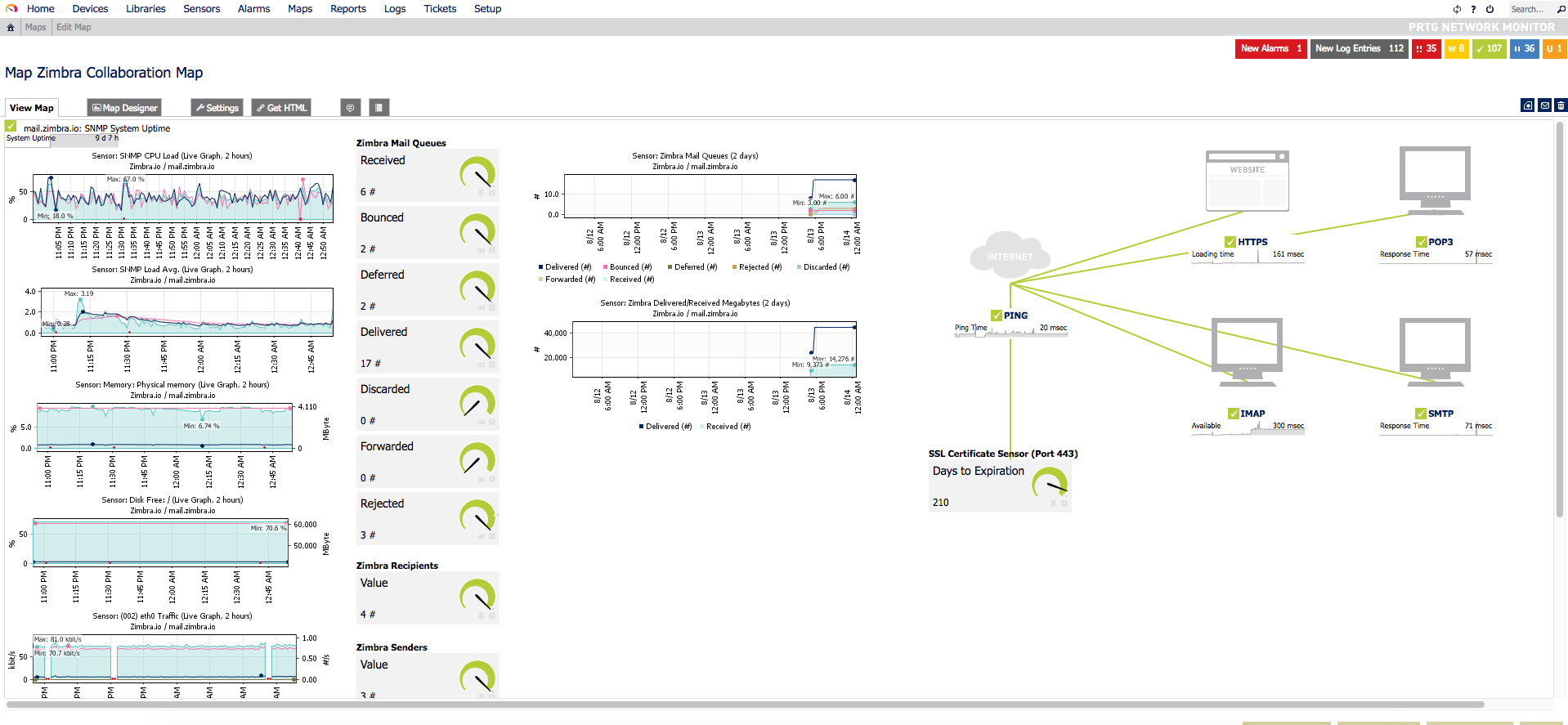Click the green status check next to IMAP
The image size is (1568, 725).
pyautogui.click(x=1234, y=414)
